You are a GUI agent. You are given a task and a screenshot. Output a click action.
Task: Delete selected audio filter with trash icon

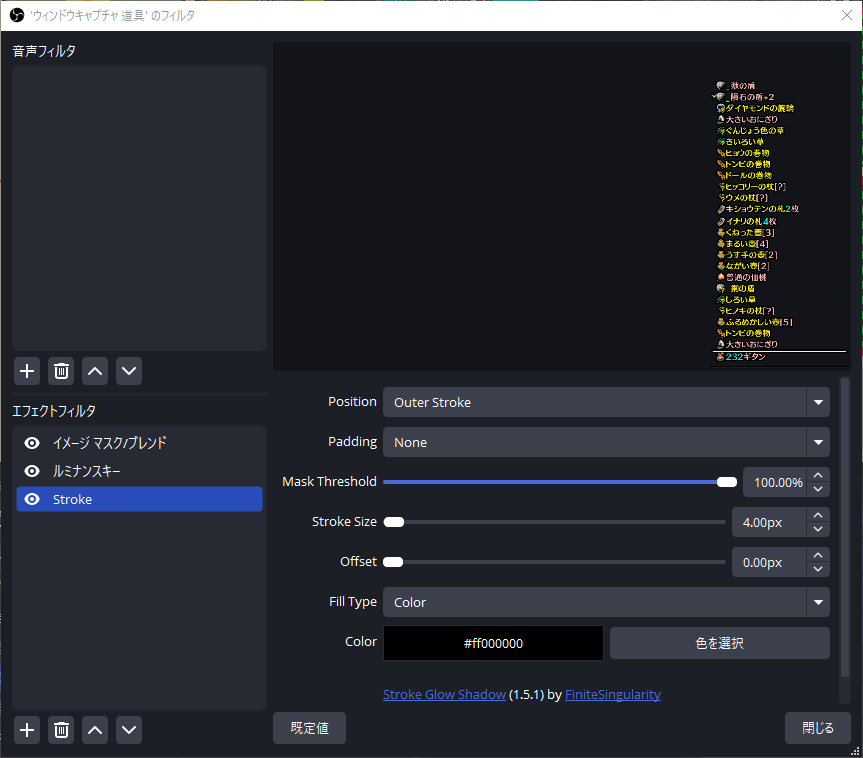(x=61, y=371)
